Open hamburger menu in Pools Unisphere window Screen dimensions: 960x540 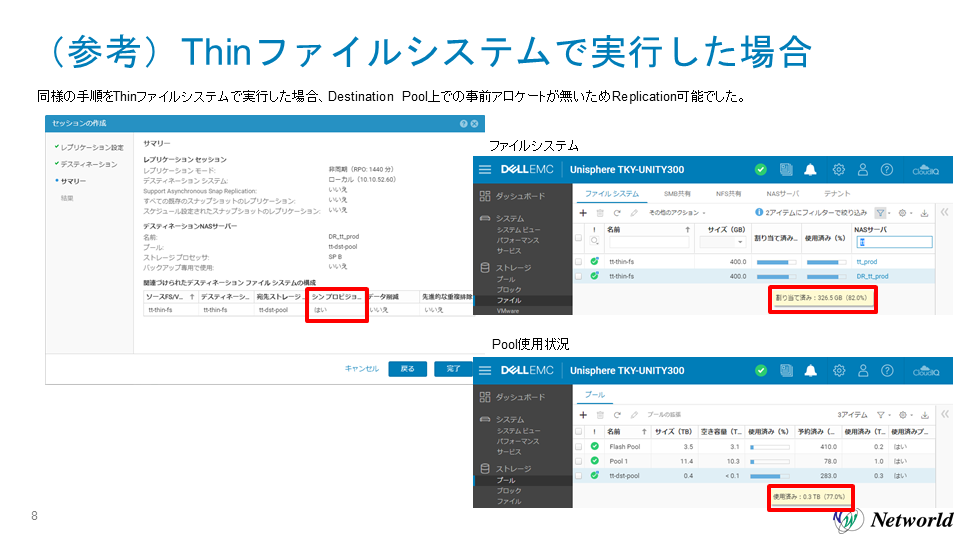click(485, 370)
